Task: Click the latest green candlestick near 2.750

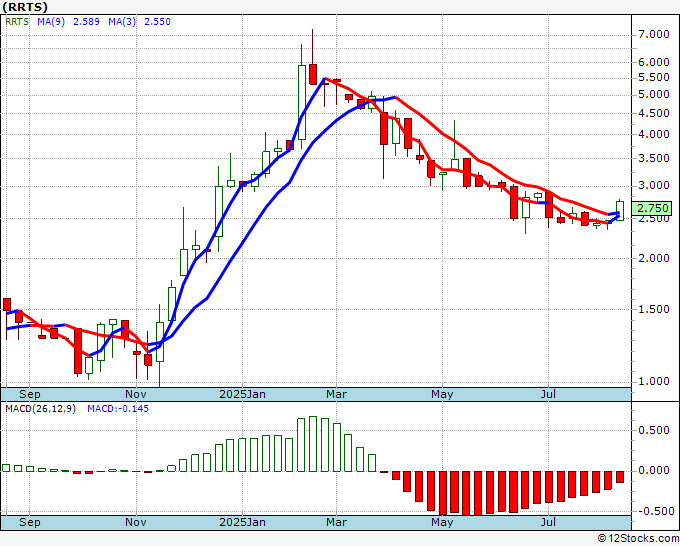Action: pyautogui.click(x=620, y=210)
